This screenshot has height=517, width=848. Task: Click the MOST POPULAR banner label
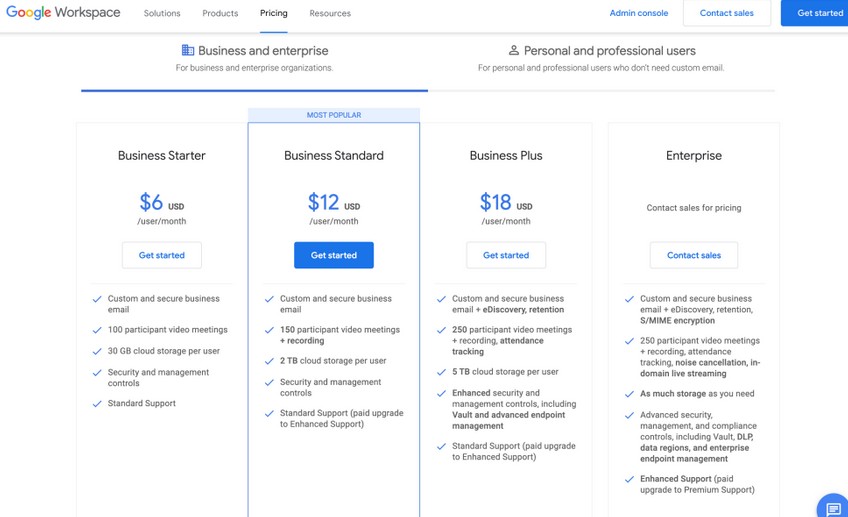[x=334, y=115]
